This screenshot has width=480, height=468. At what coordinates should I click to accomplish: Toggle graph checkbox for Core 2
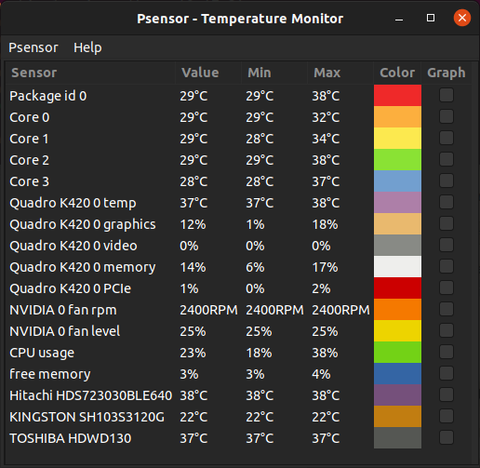click(x=446, y=160)
